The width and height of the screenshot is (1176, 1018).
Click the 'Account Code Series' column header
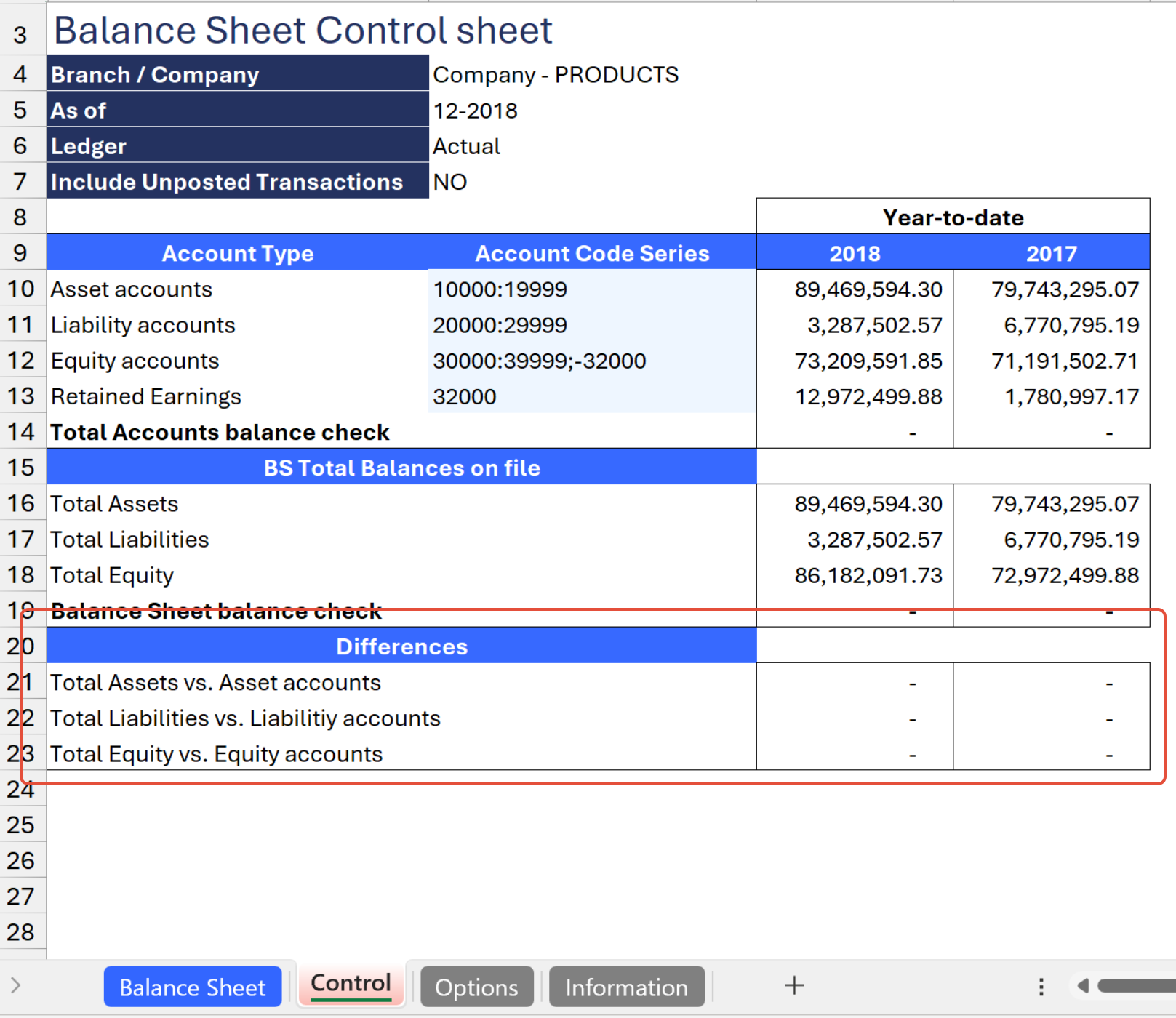pyautogui.click(x=592, y=253)
